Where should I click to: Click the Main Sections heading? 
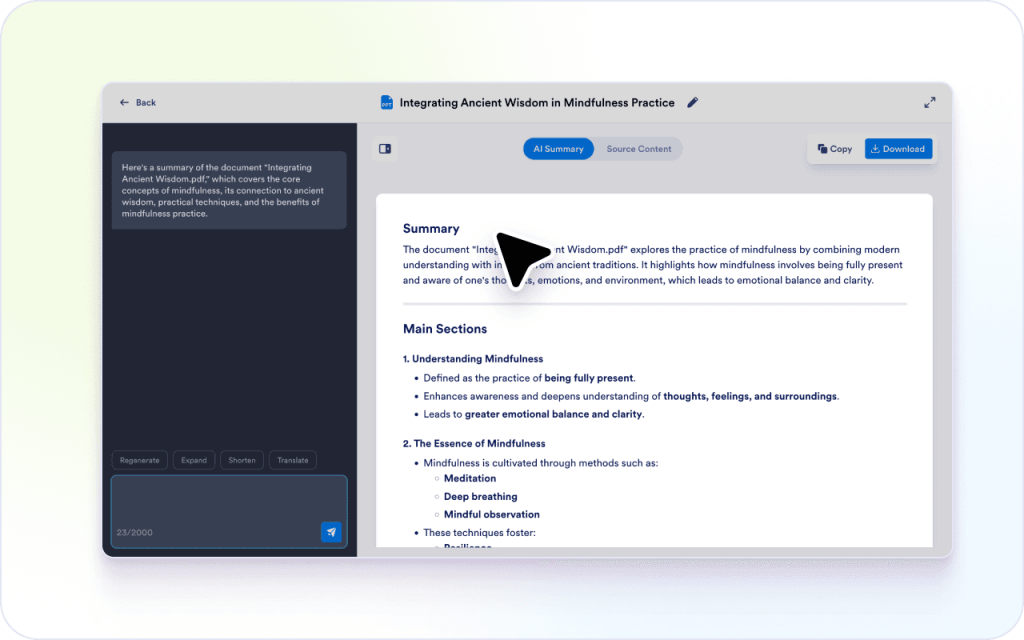tap(445, 328)
